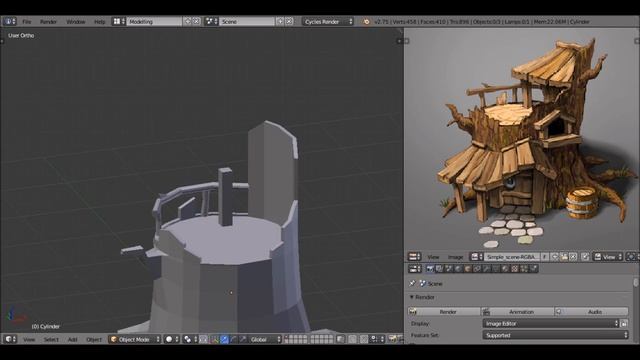Toggle lock camera and layers to scene

(x=340, y=339)
